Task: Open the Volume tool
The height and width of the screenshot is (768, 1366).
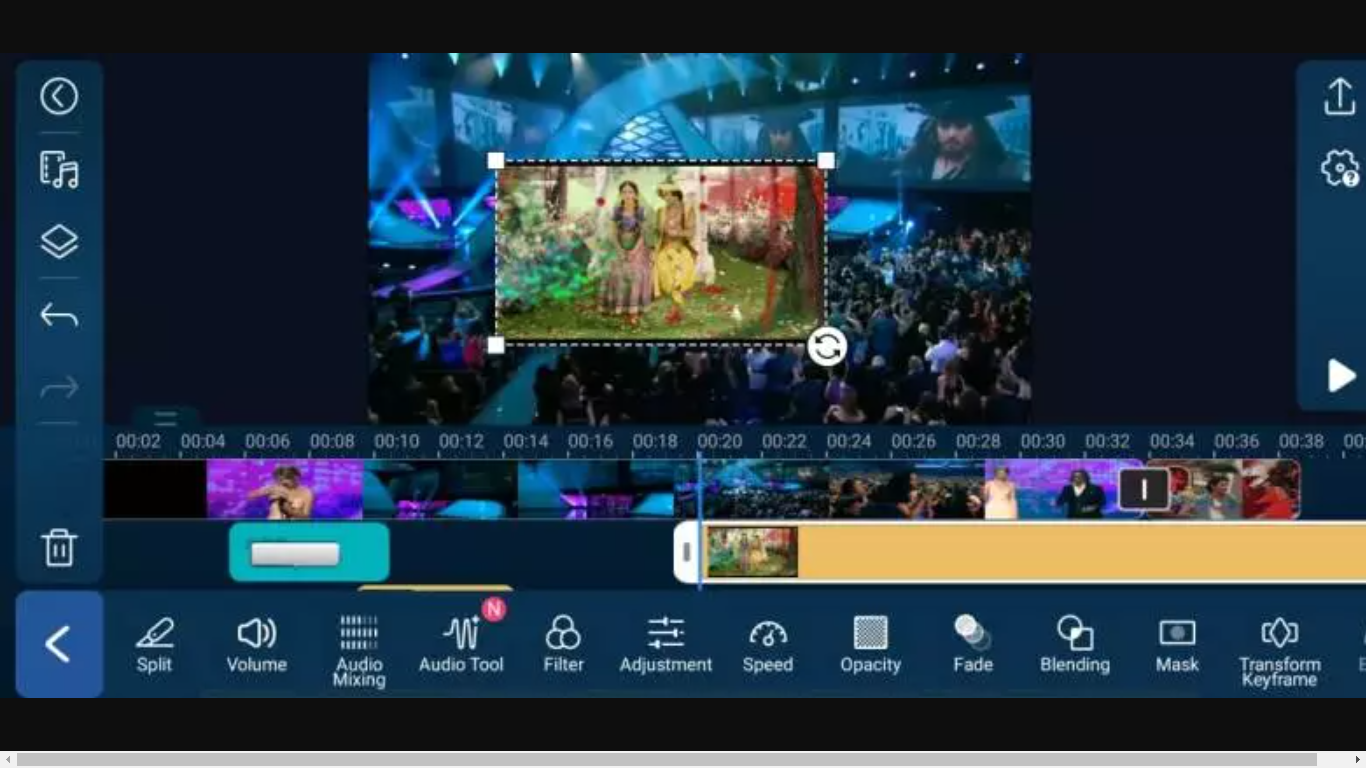Action: pyautogui.click(x=256, y=646)
